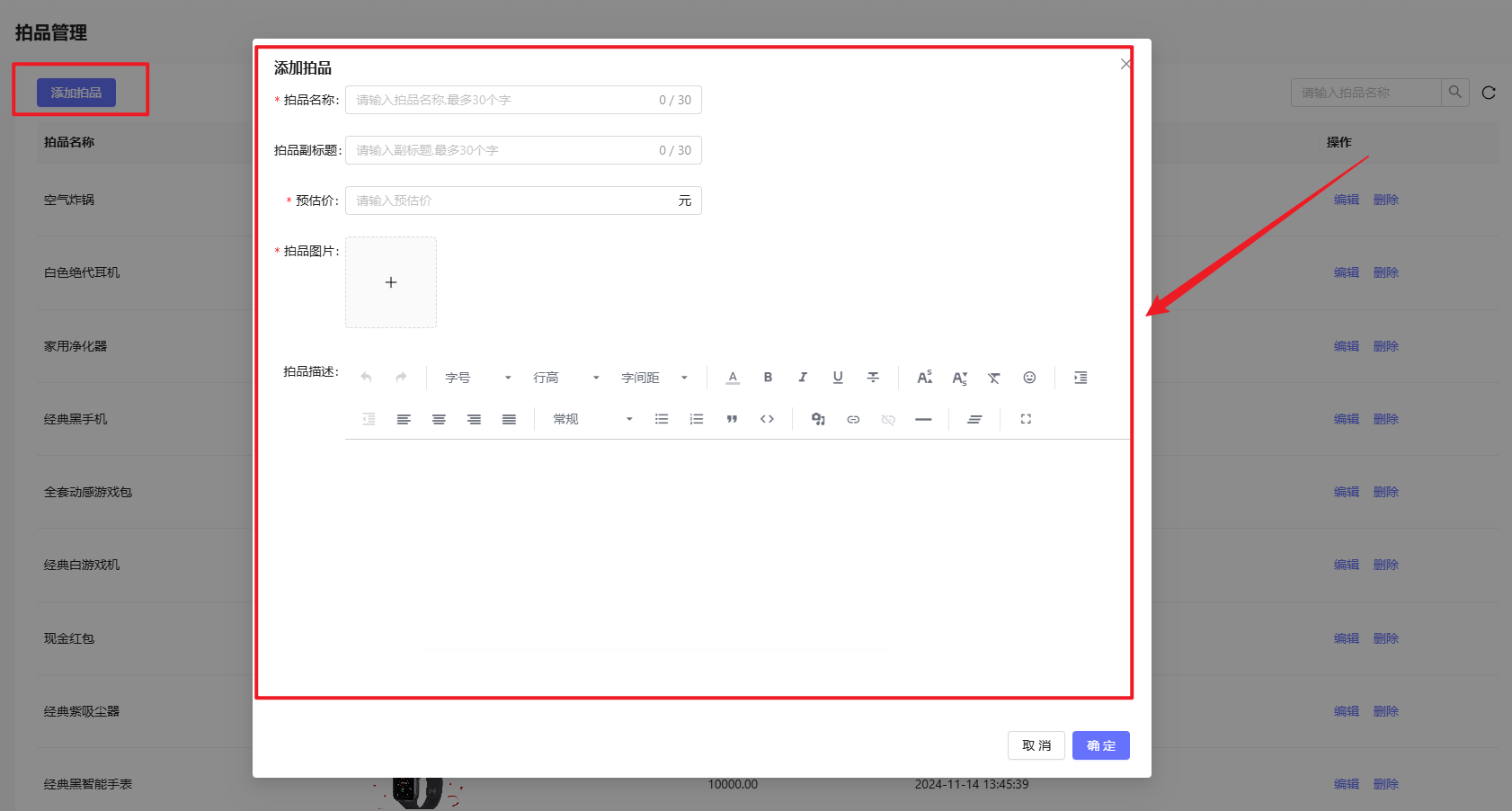Click the plus box to upload 拍品图片
The image size is (1512, 811).
click(391, 282)
